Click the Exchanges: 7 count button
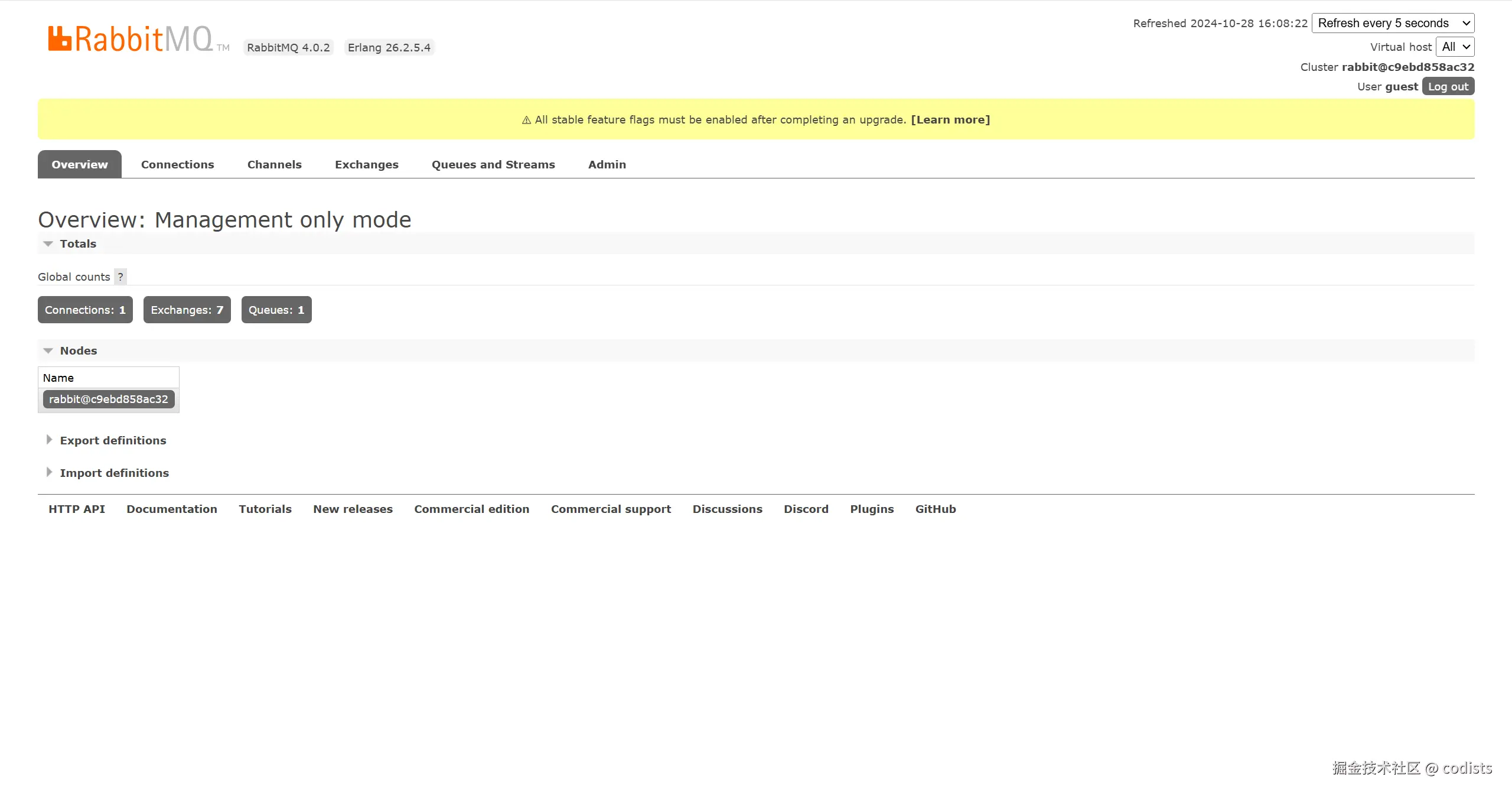Screen dimensions: 1512x796 187,310
